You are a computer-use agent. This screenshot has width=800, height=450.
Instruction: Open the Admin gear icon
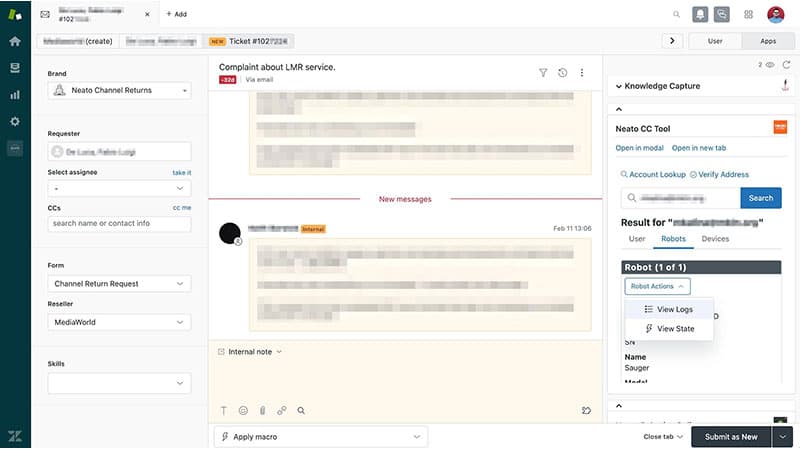tap(15, 121)
